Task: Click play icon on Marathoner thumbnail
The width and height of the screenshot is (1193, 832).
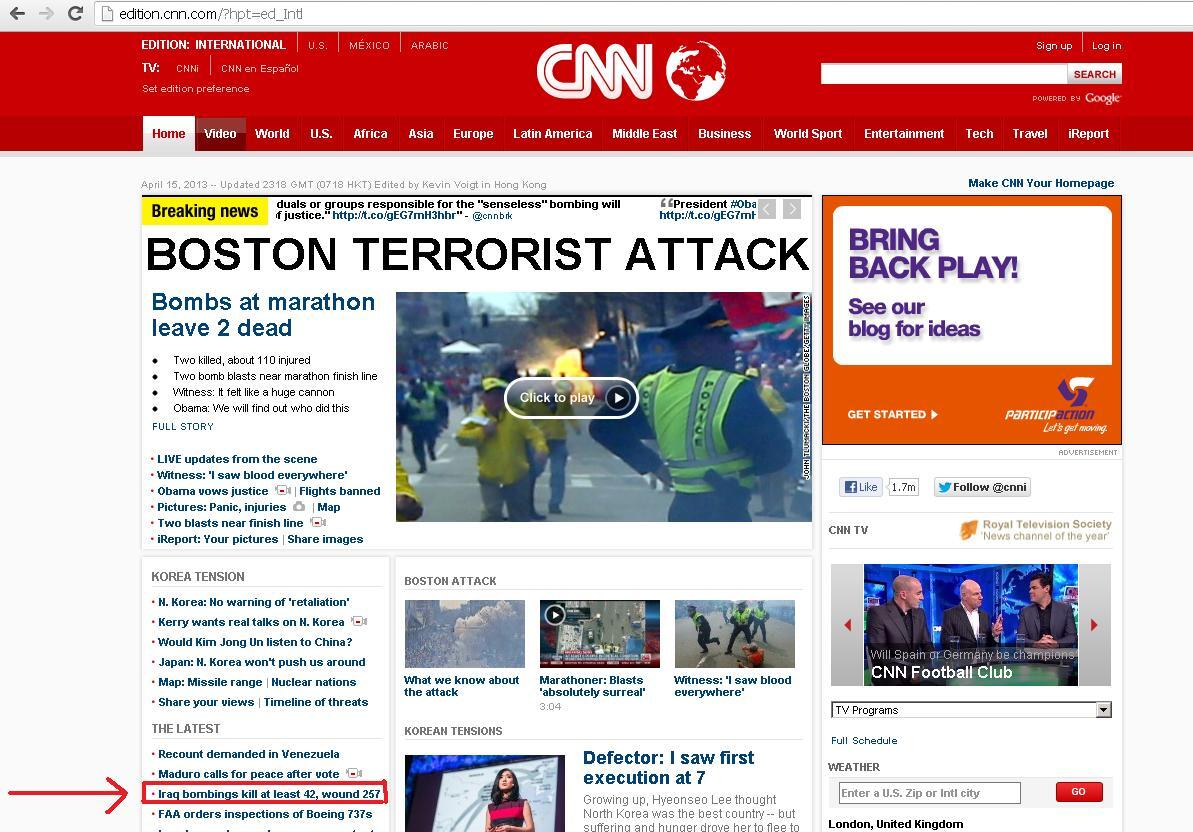Action: click(555, 614)
